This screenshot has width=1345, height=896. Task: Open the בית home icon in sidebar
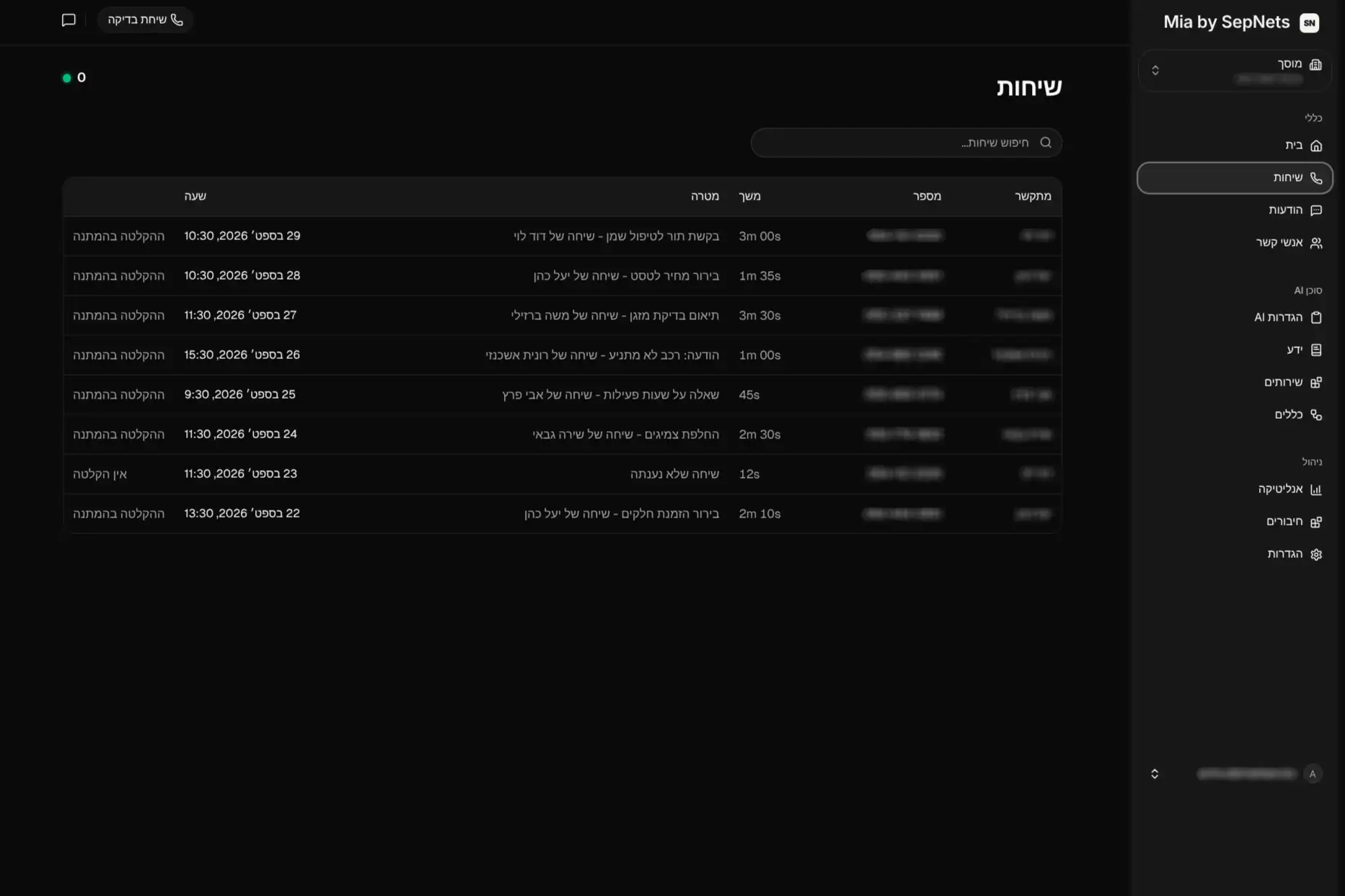point(1315,146)
